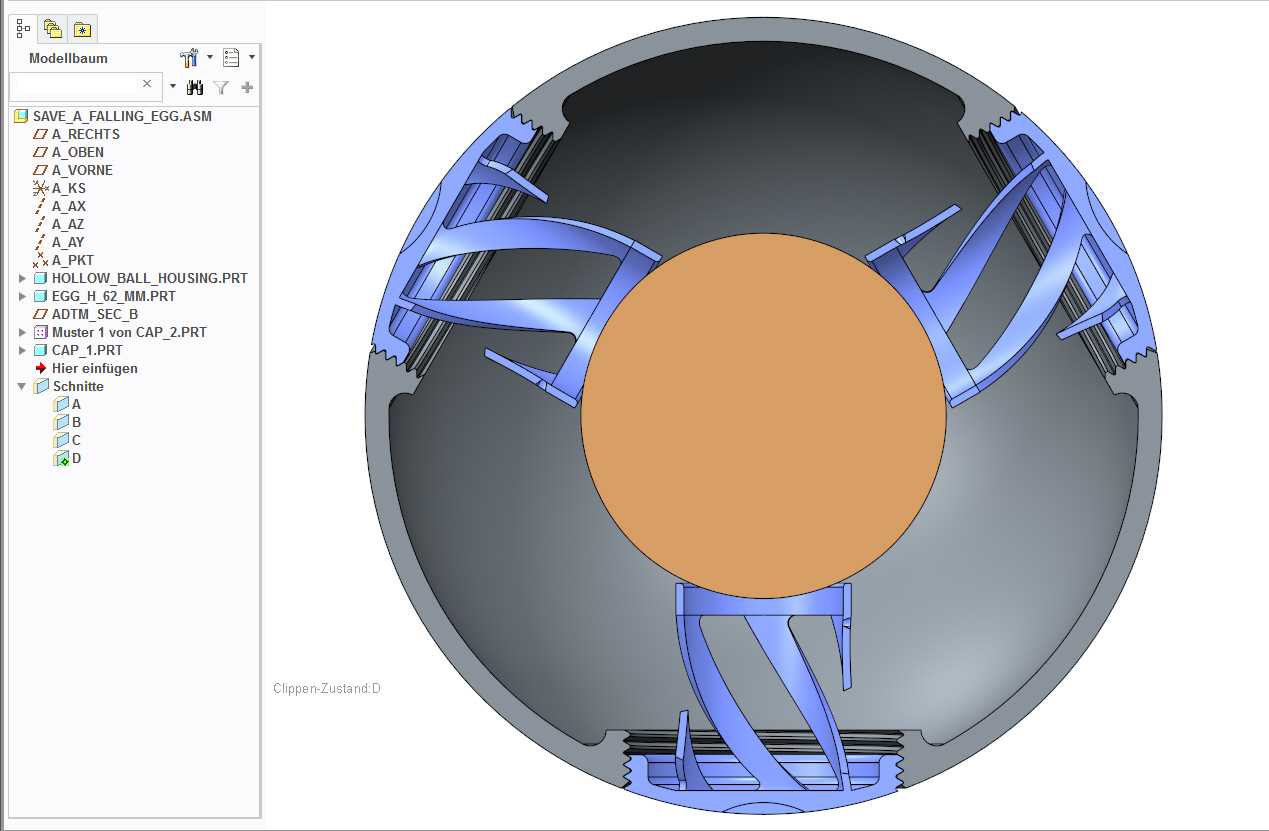Expand HOLLOW_BALL_HOUSING.PRT node
This screenshot has width=1269, height=831.
point(23,278)
